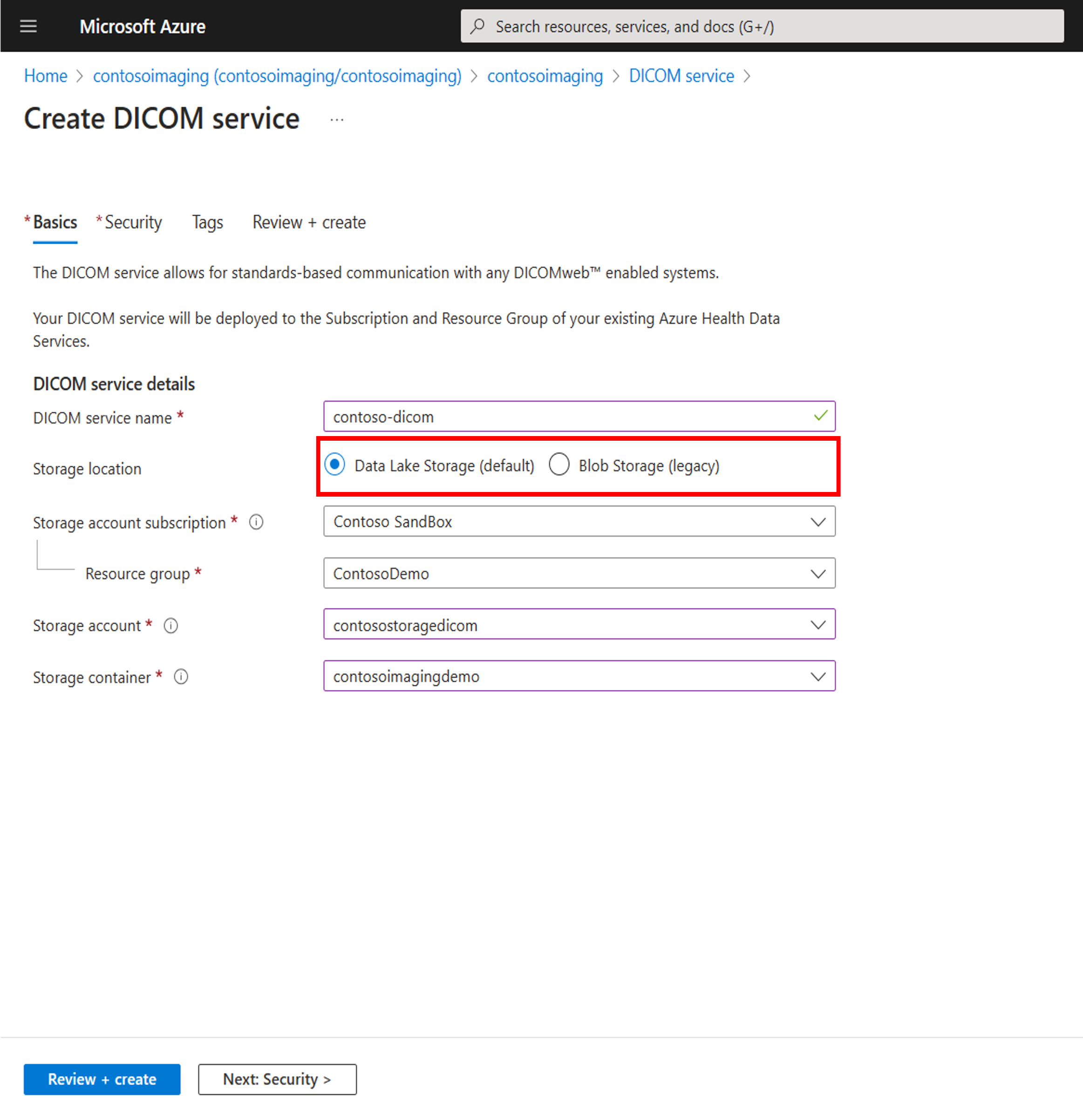Click the Review + create button
The width and height of the screenshot is (1083, 1120).
pyautogui.click(x=102, y=1079)
